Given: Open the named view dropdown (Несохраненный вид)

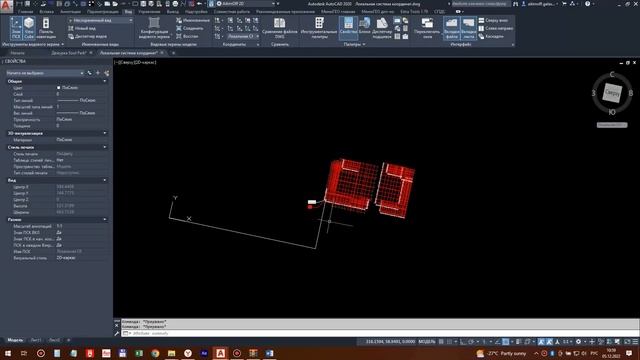Looking at the screenshot, I should pos(100,20).
